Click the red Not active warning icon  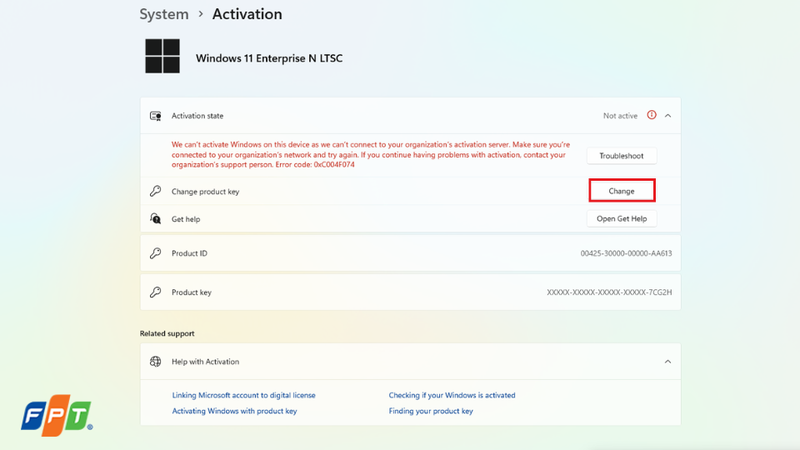click(652, 115)
